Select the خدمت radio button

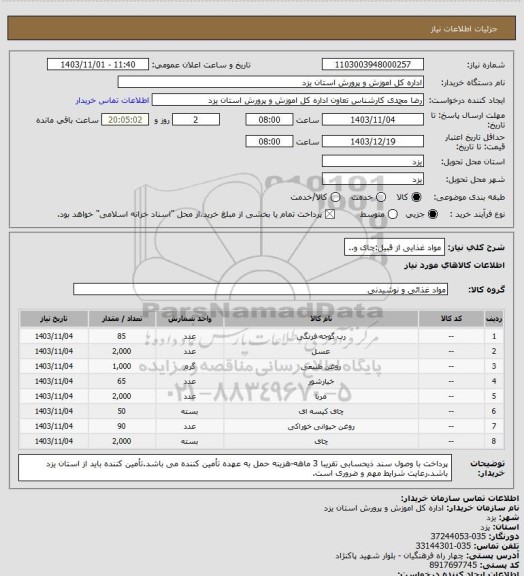point(381,197)
